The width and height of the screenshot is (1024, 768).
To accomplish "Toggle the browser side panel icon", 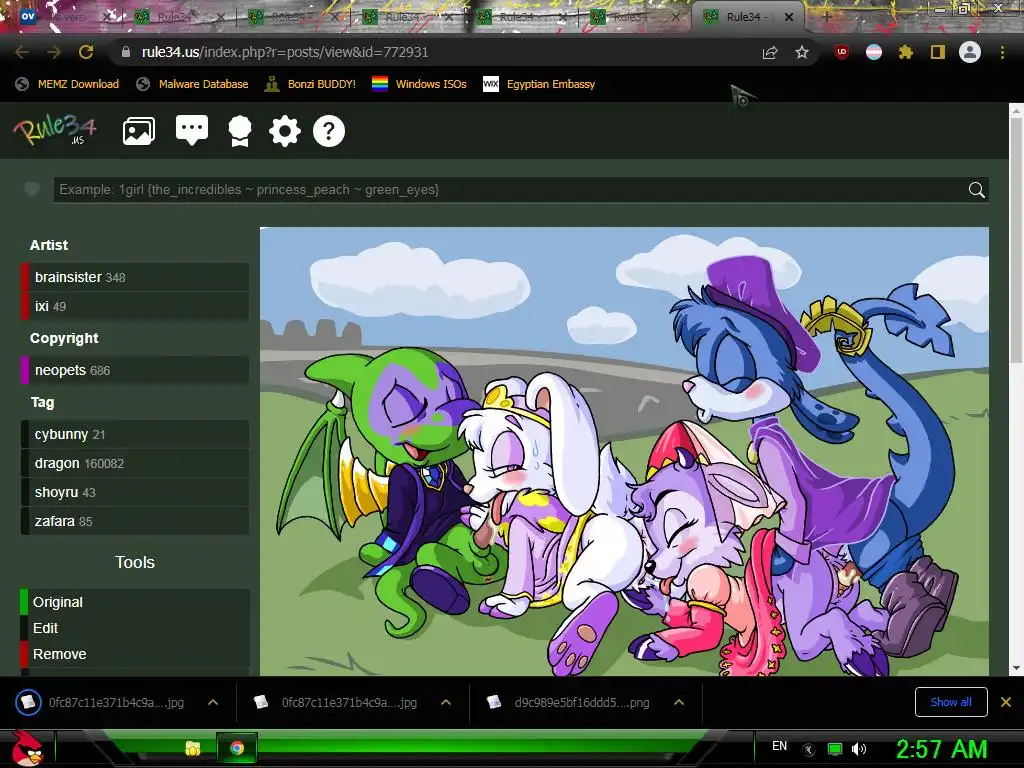I will point(938,52).
